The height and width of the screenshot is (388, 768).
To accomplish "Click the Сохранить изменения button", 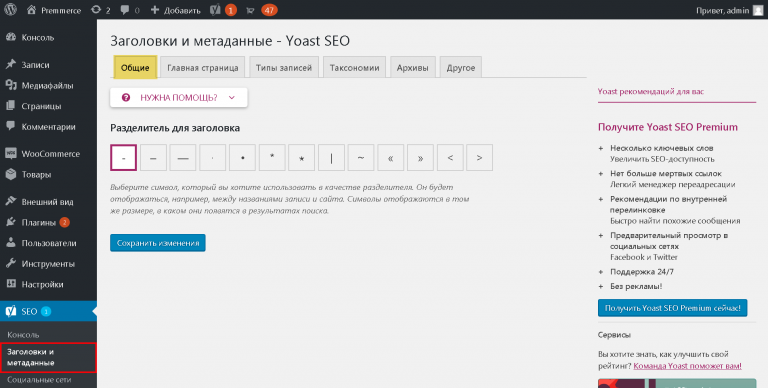I will (158, 243).
